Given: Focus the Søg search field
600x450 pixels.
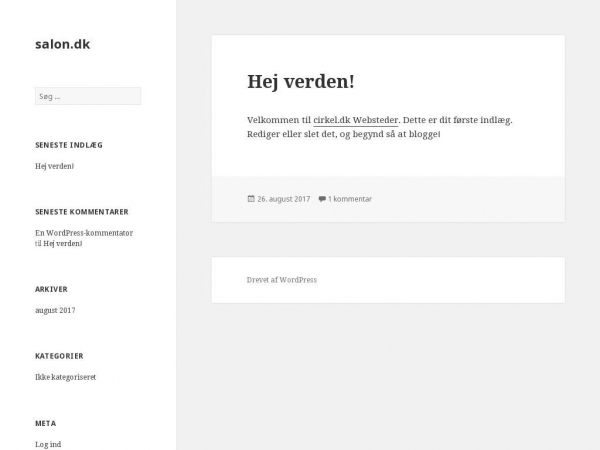Looking at the screenshot, I should [88, 96].
